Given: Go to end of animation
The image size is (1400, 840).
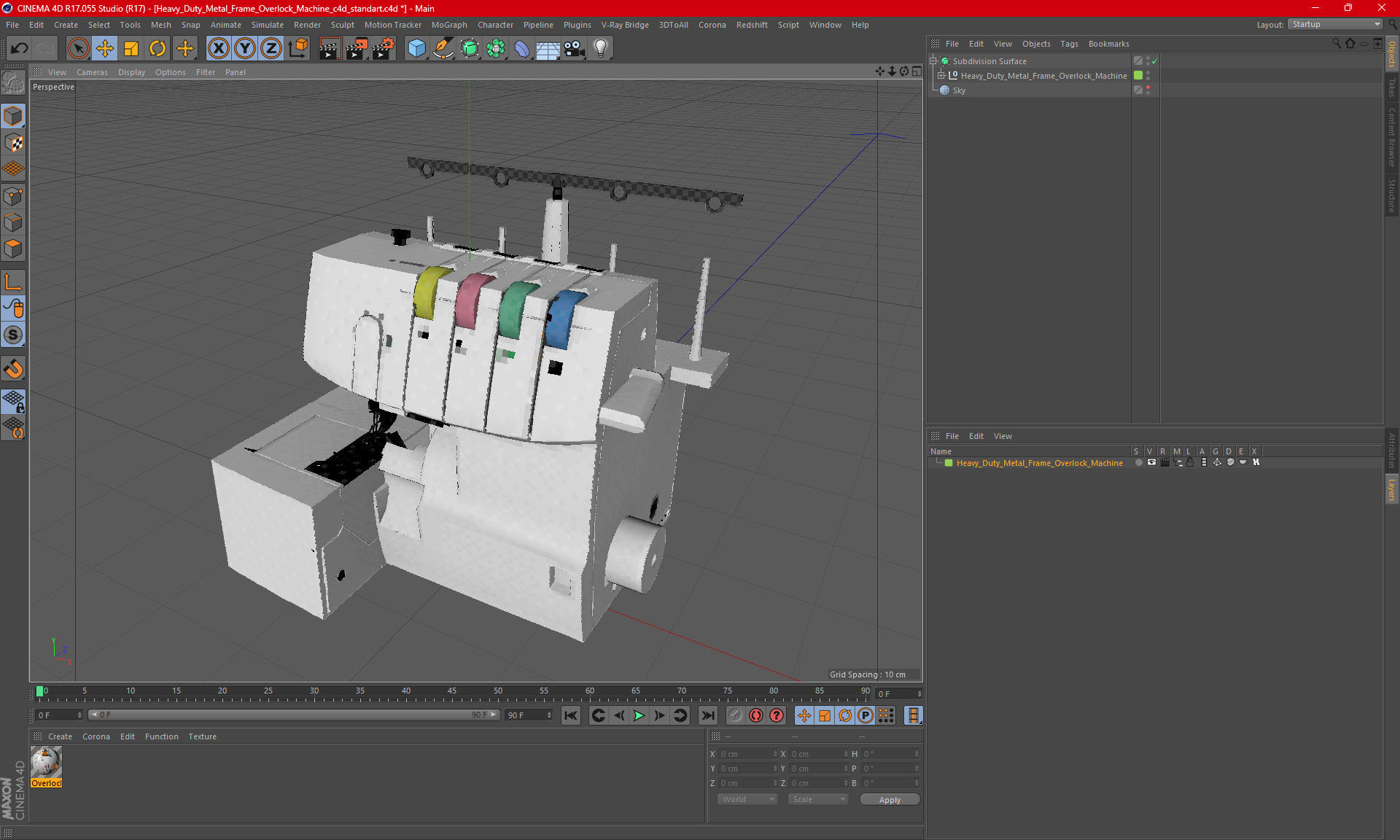Looking at the screenshot, I should pos(707,715).
